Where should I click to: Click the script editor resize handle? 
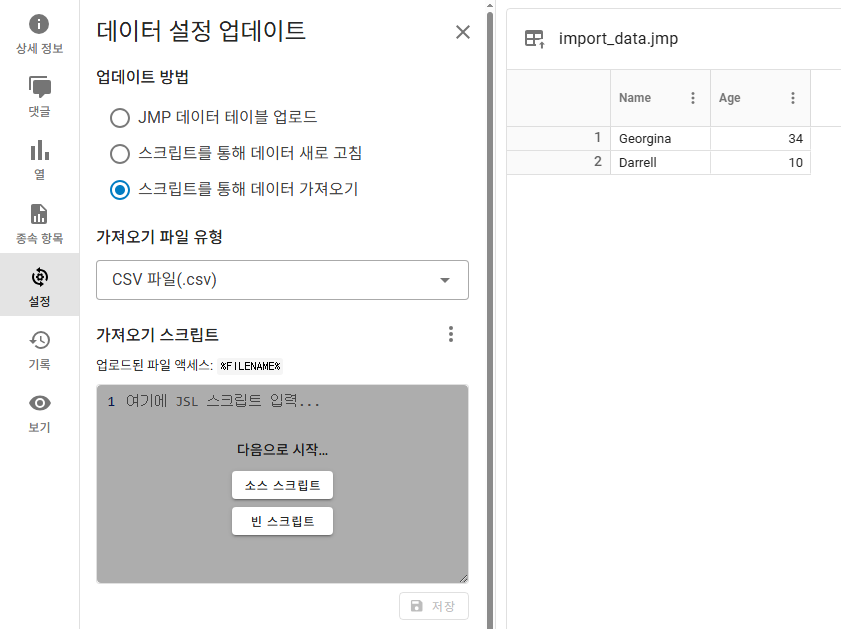[x=463, y=578]
